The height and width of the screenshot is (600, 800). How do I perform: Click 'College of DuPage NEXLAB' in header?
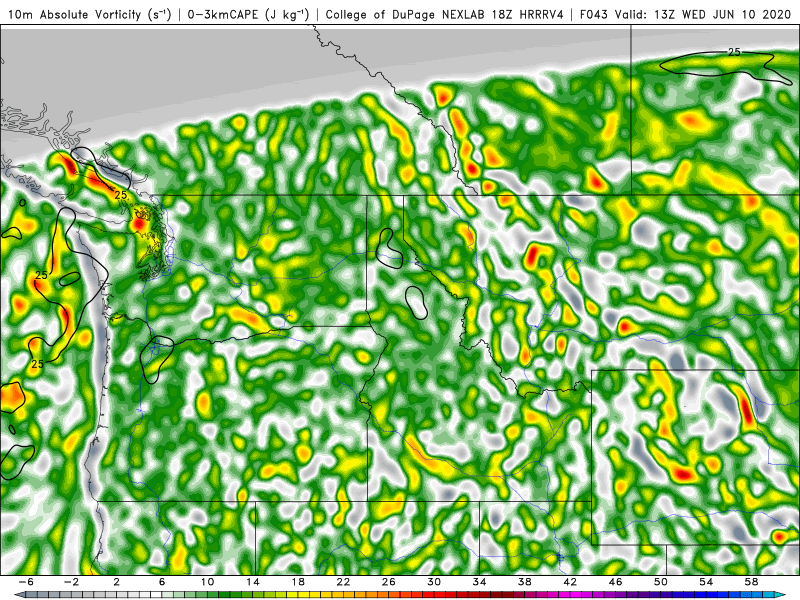406,15
